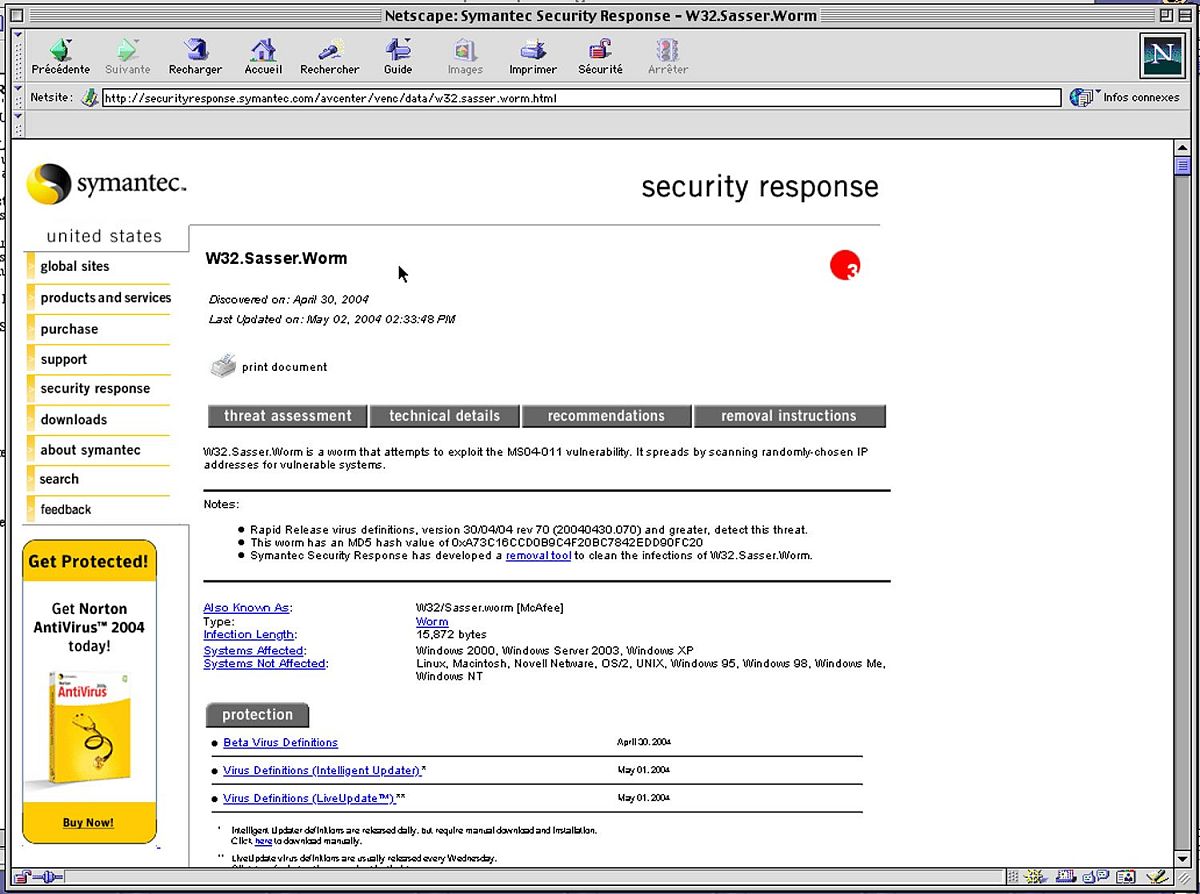The width and height of the screenshot is (1200, 894).
Task: Click the print document link
Action: [x=284, y=367]
